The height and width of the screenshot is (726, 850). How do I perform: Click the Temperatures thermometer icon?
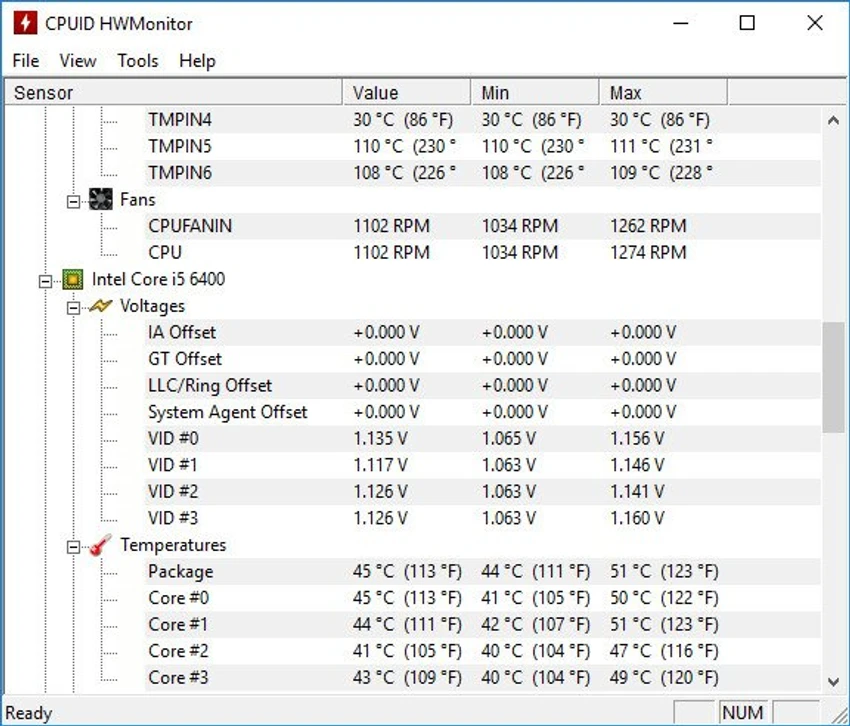[100, 545]
